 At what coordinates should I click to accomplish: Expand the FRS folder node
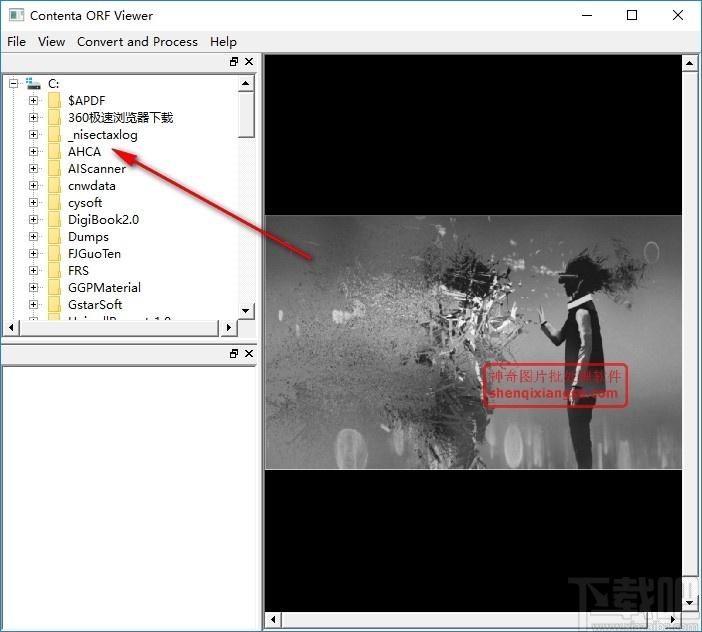(33, 270)
